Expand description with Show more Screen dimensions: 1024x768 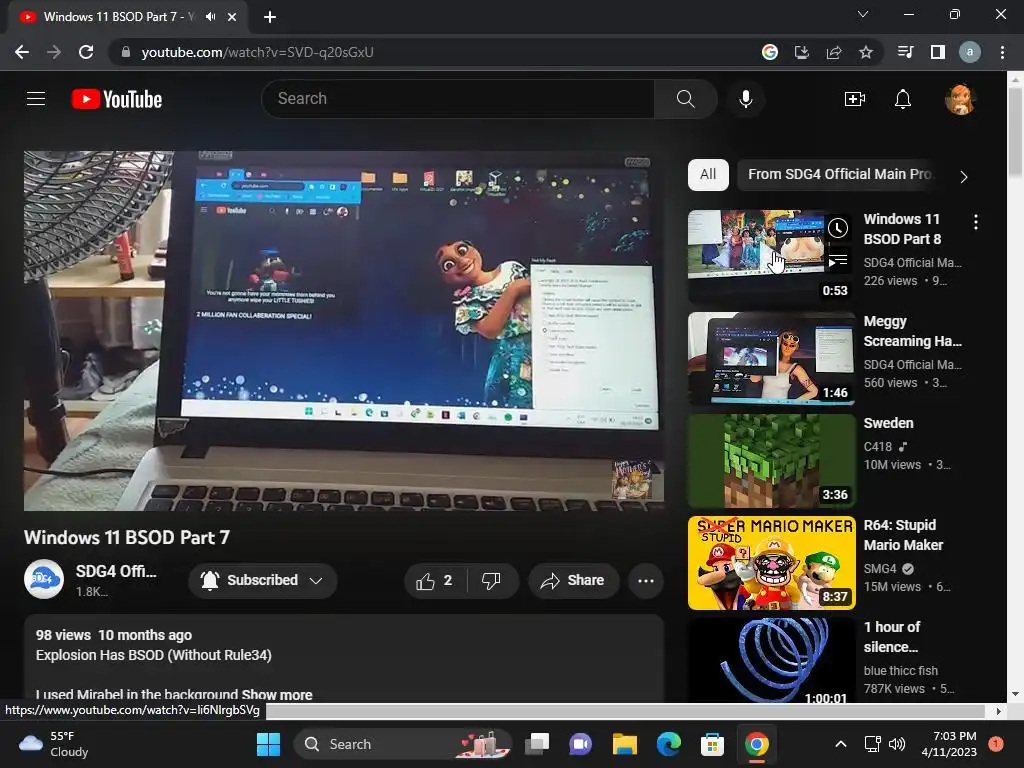(277, 695)
